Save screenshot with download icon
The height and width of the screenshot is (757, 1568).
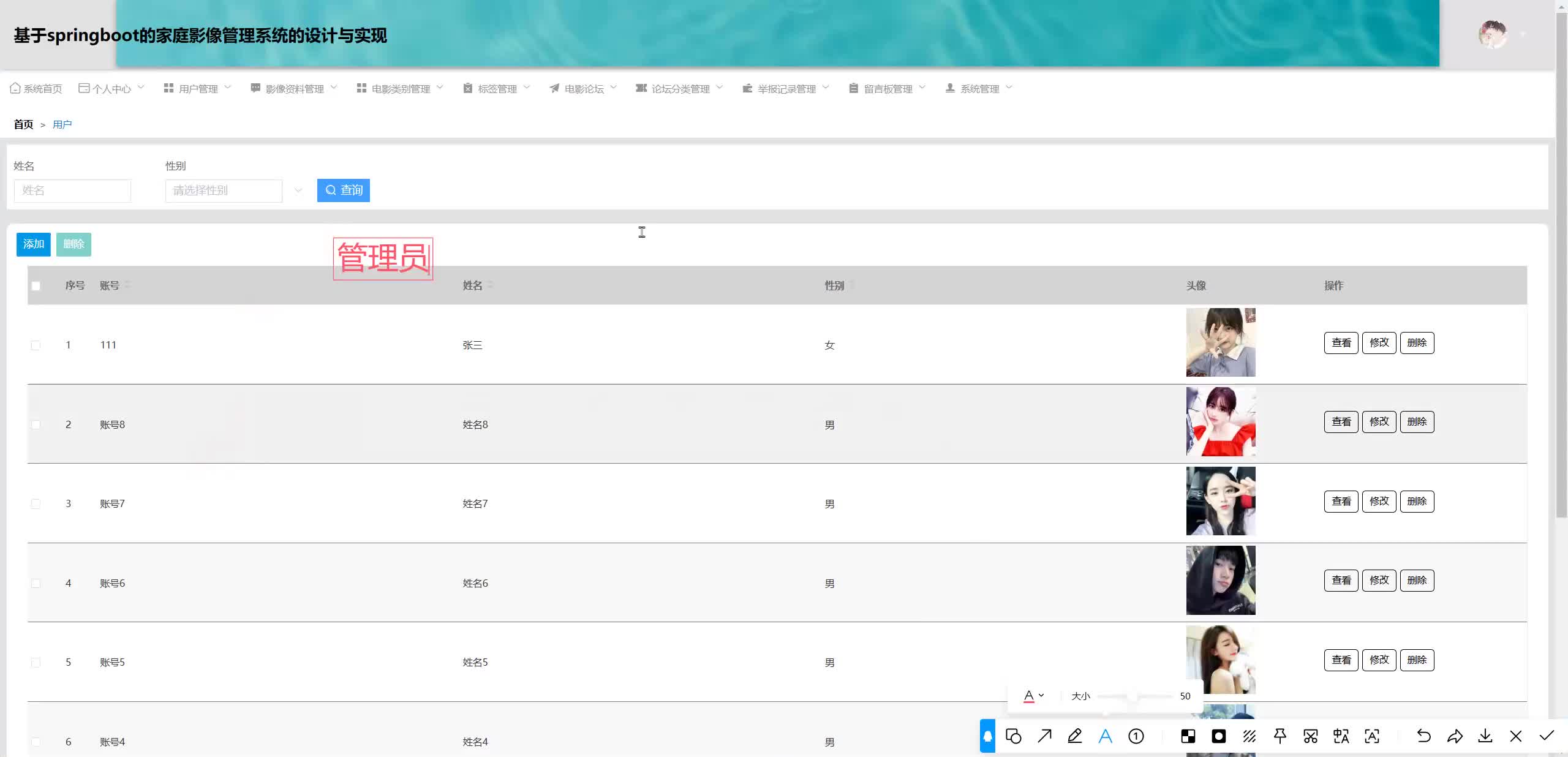tap(1485, 736)
